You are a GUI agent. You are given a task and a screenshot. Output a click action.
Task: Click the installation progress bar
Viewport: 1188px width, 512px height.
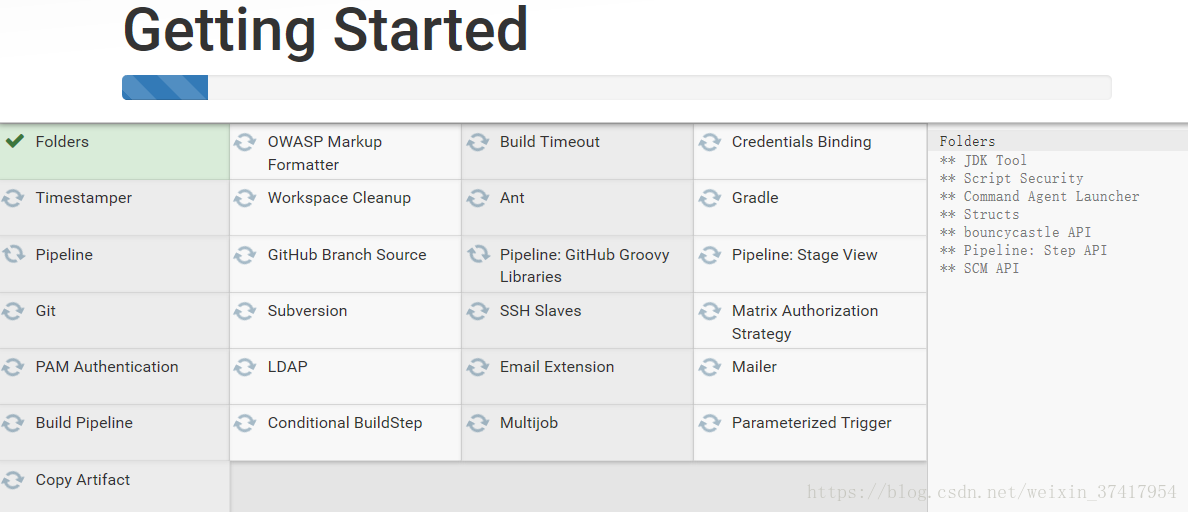point(616,87)
